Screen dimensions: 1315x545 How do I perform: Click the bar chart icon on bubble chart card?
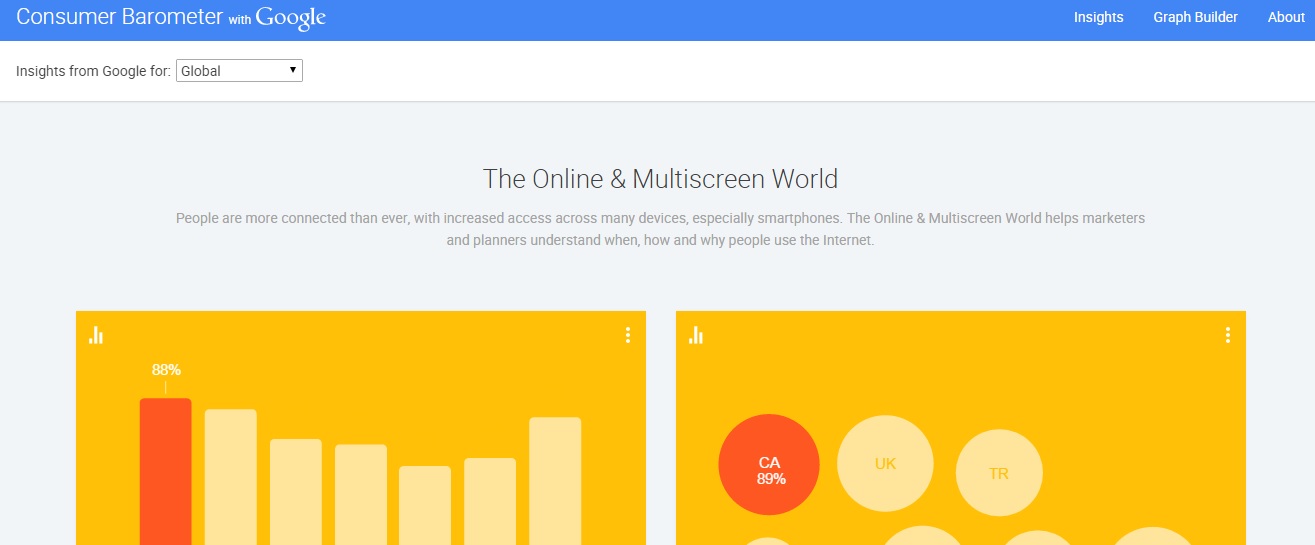click(x=696, y=335)
